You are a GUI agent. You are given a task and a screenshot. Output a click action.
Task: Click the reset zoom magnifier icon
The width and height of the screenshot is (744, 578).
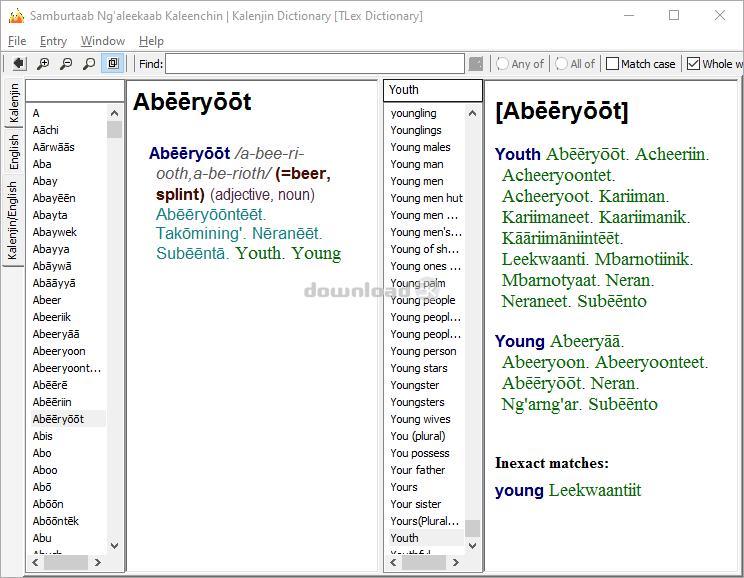[x=89, y=64]
